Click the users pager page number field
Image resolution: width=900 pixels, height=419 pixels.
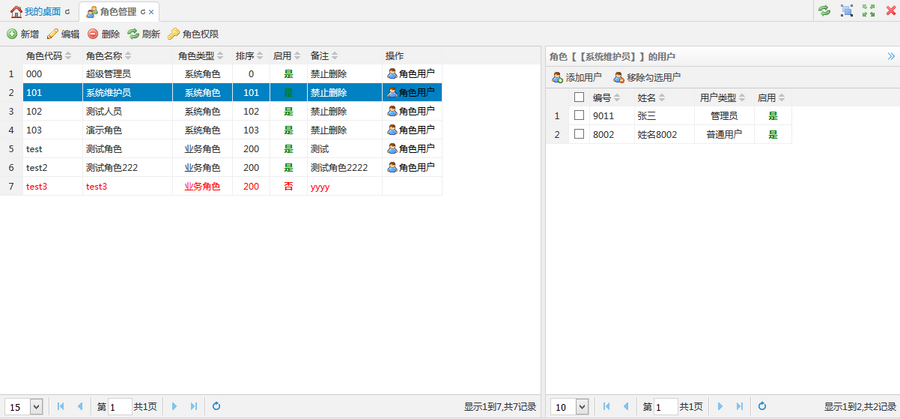point(666,407)
